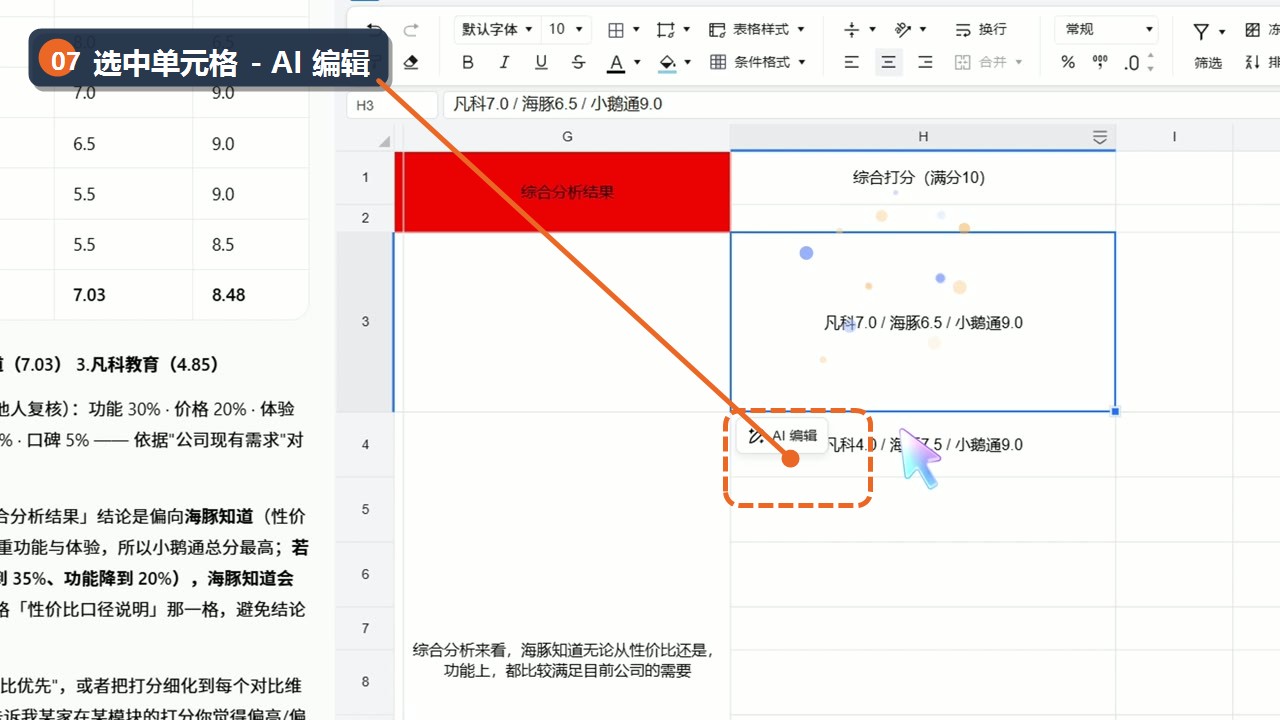Open the font size 10 dropdown

[568, 29]
